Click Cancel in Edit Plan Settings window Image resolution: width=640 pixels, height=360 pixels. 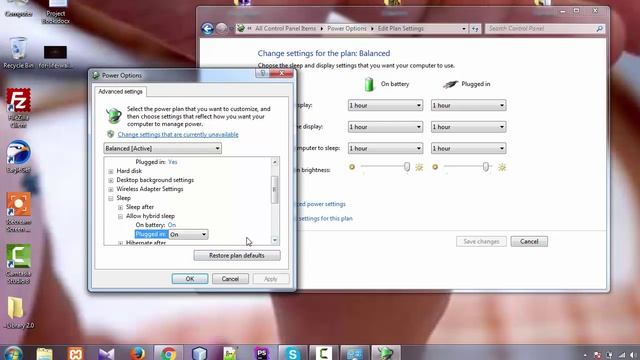[529, 241]
